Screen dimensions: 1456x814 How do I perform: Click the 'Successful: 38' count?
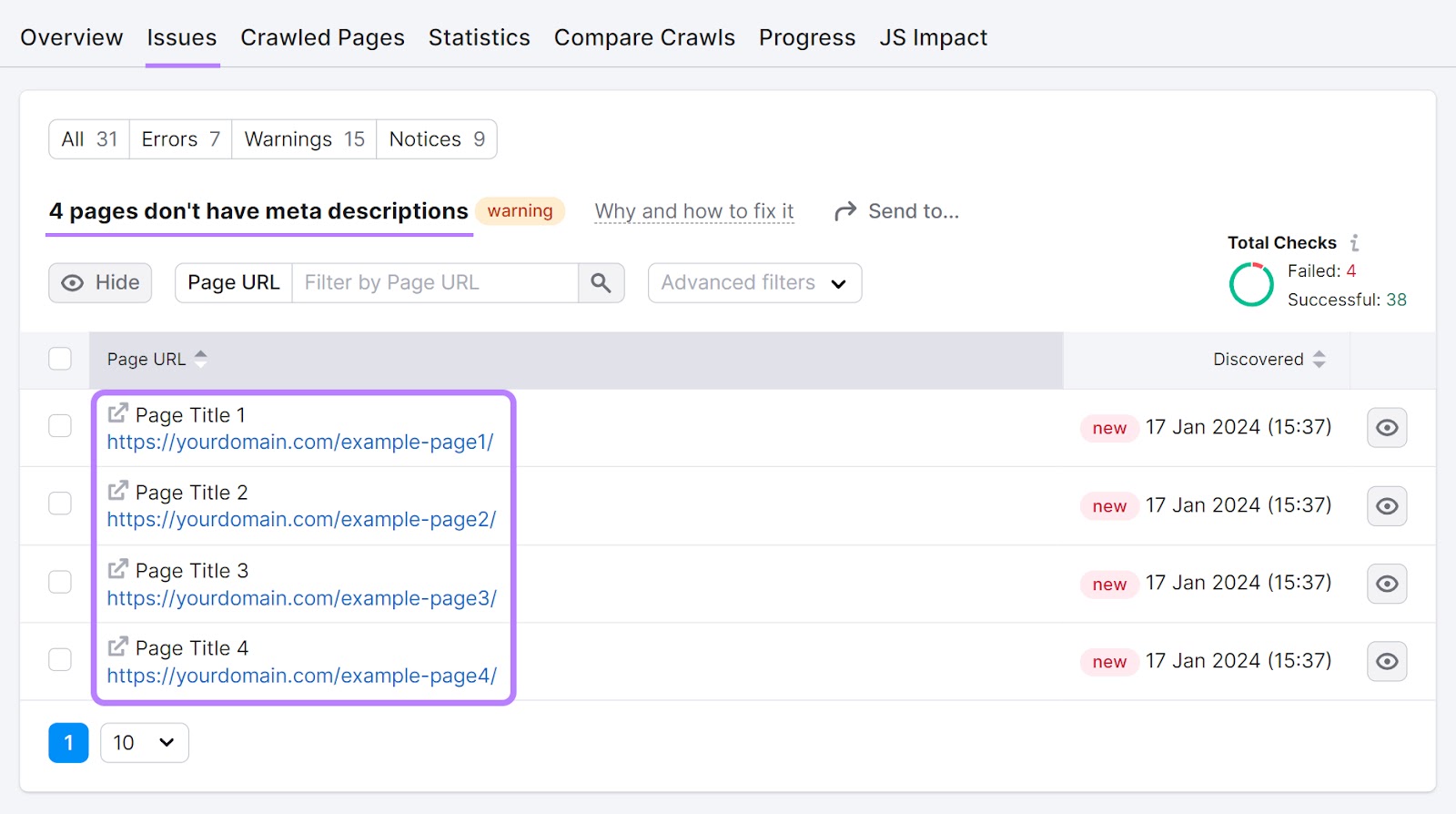point(1347,300)
